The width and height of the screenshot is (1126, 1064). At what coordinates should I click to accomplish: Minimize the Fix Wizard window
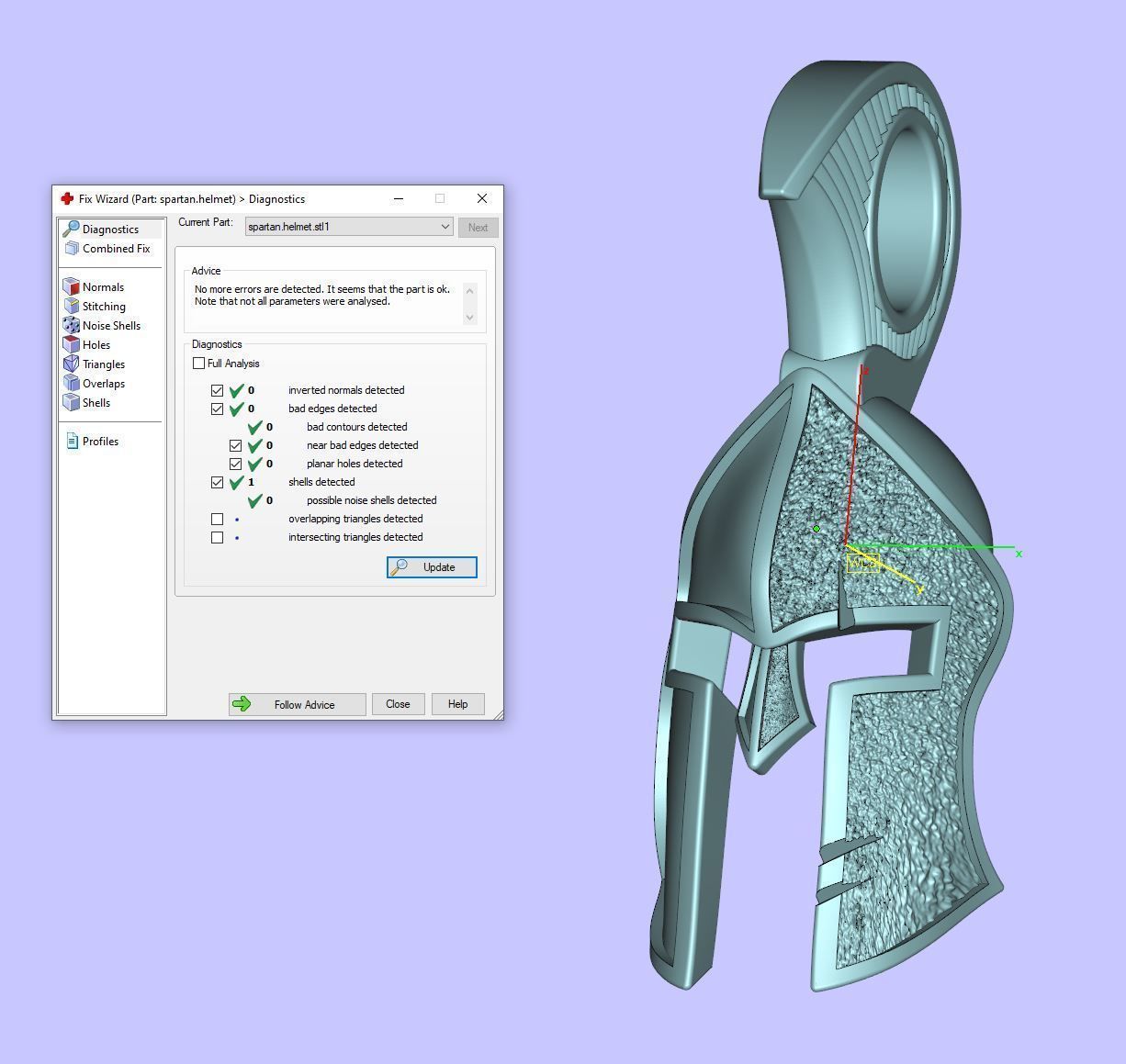pyautogui.click(x=399, y=198)
